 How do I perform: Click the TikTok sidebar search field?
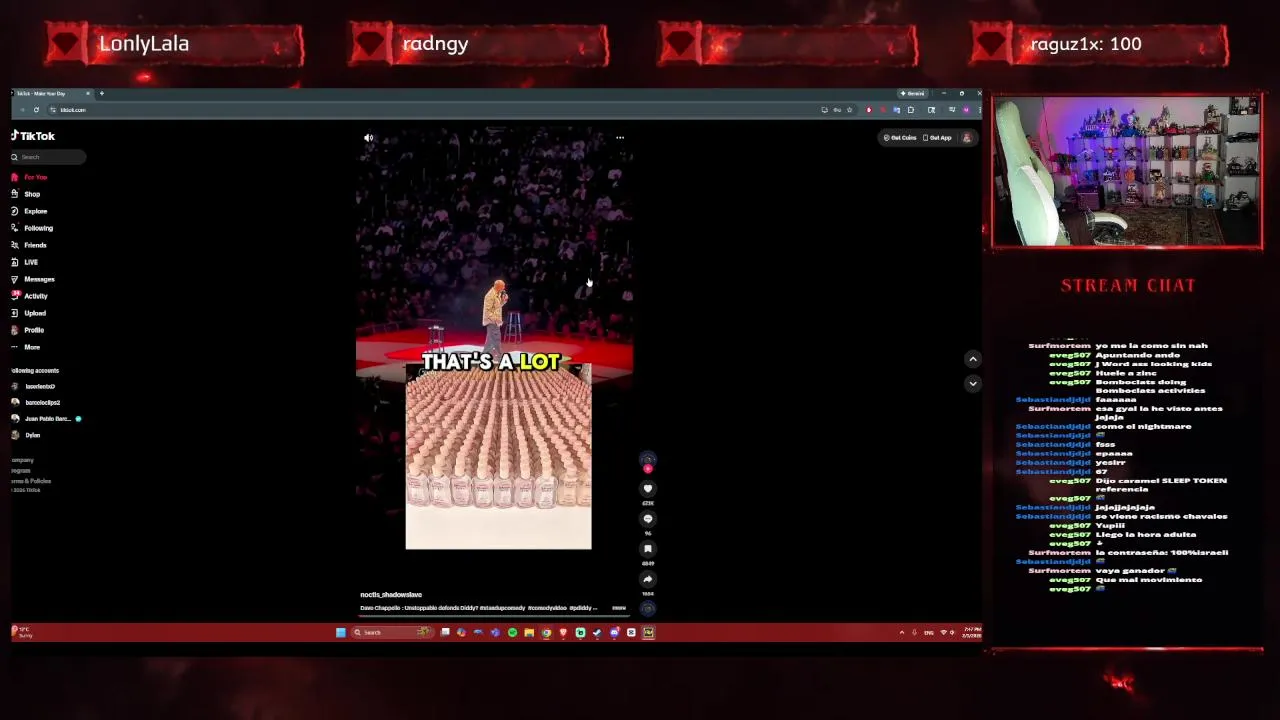(48, 157)
